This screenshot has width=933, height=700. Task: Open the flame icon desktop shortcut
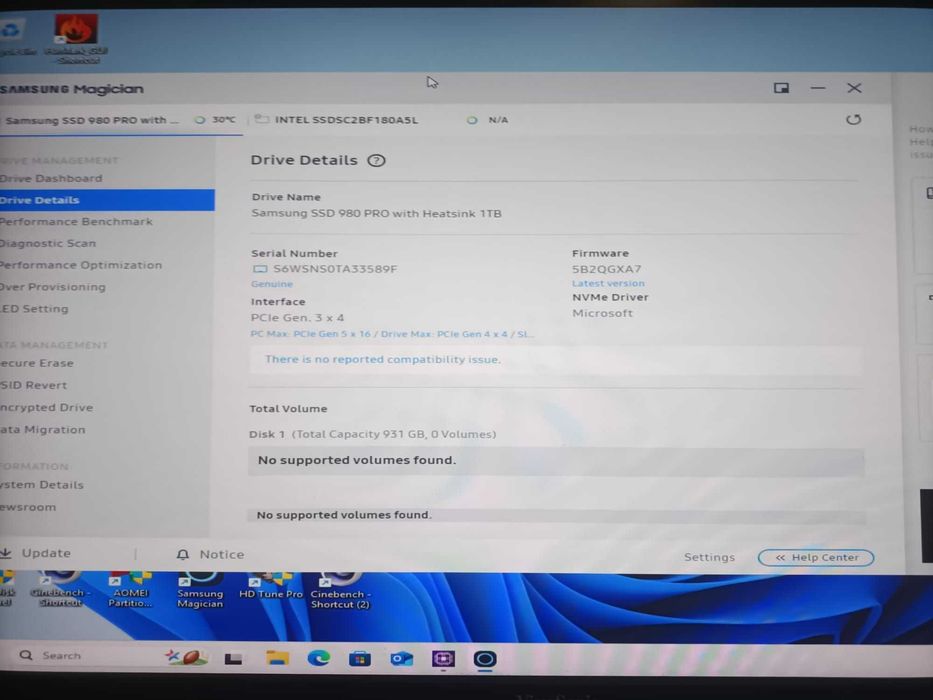pos(77,39)
